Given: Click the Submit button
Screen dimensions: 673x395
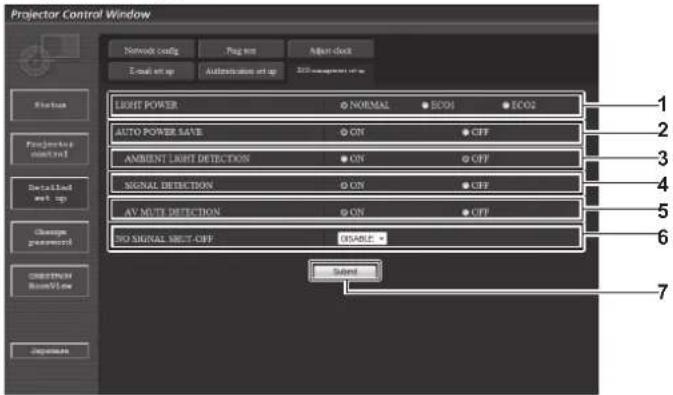Looking at the screenshot, I should click(x=345, y=271).
